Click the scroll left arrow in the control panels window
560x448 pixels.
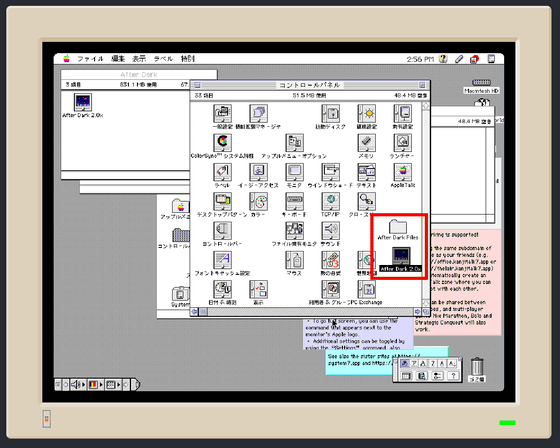pyautogui.click(x=195, y=312)
